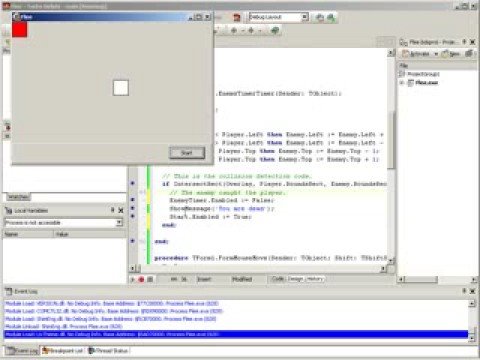
Task: Open the 'Process is not accessible' dropdown
Action: pyautogui.click(x=119, y=222)
